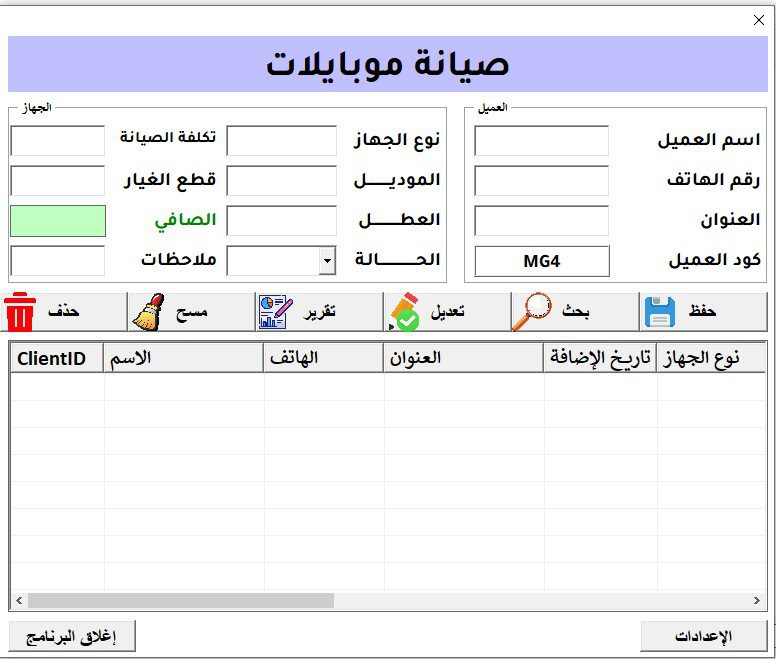Click the اسم العميل label
Screen dimensions: 776x659
[x=709, y=140]
